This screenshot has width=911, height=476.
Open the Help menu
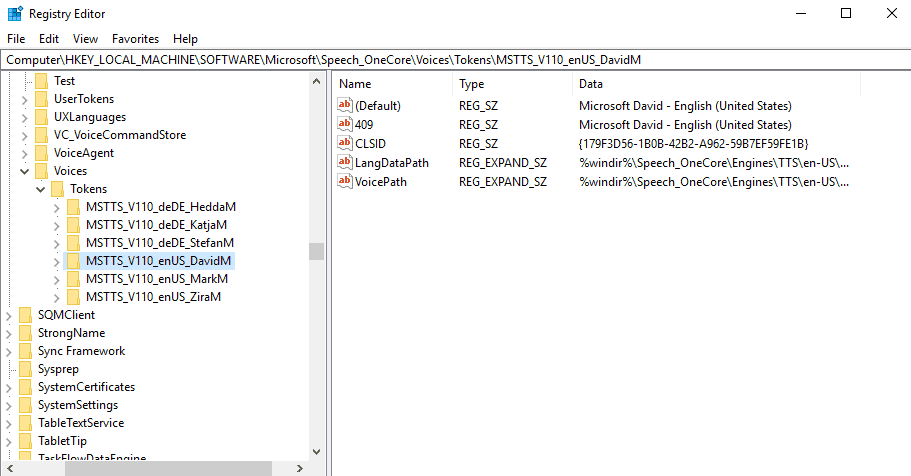(185, 39)
